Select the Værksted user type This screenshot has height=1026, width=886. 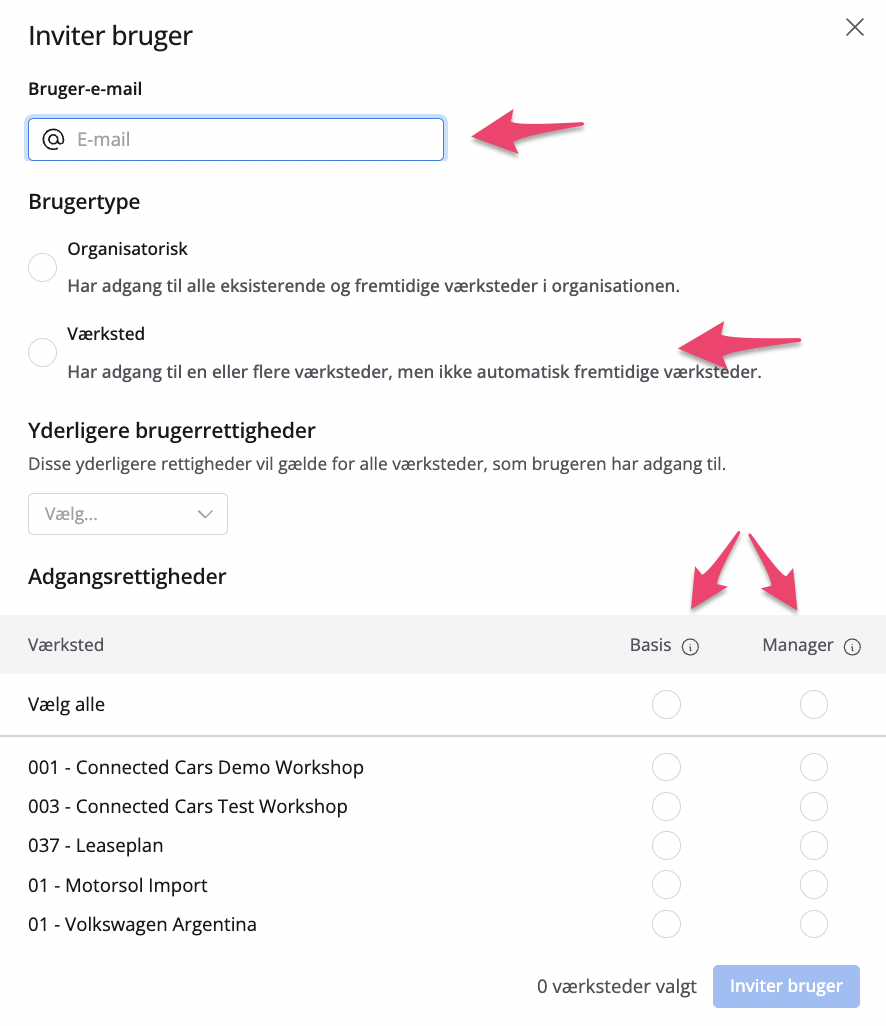42,352
